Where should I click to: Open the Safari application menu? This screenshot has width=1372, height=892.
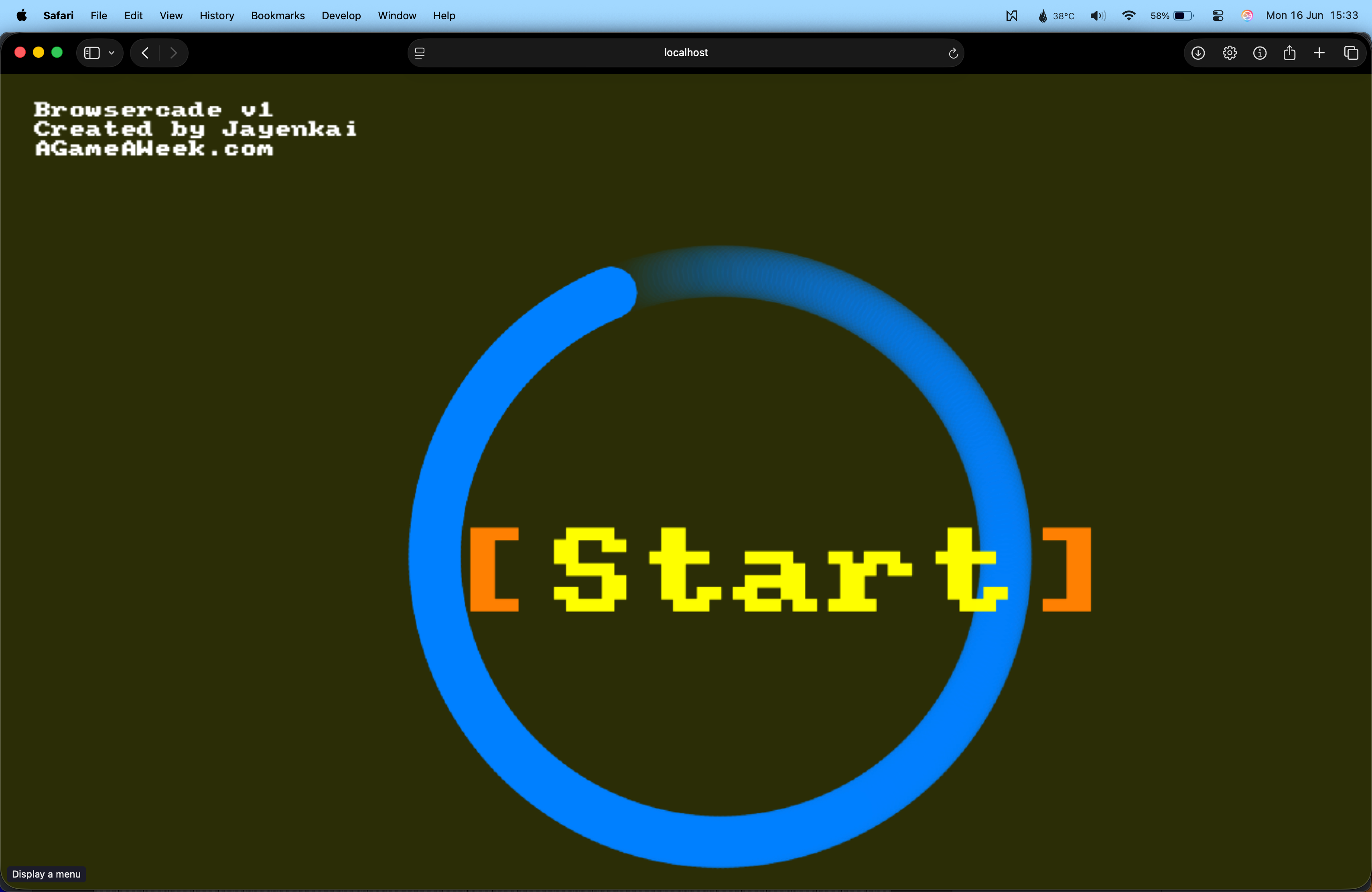58,16
